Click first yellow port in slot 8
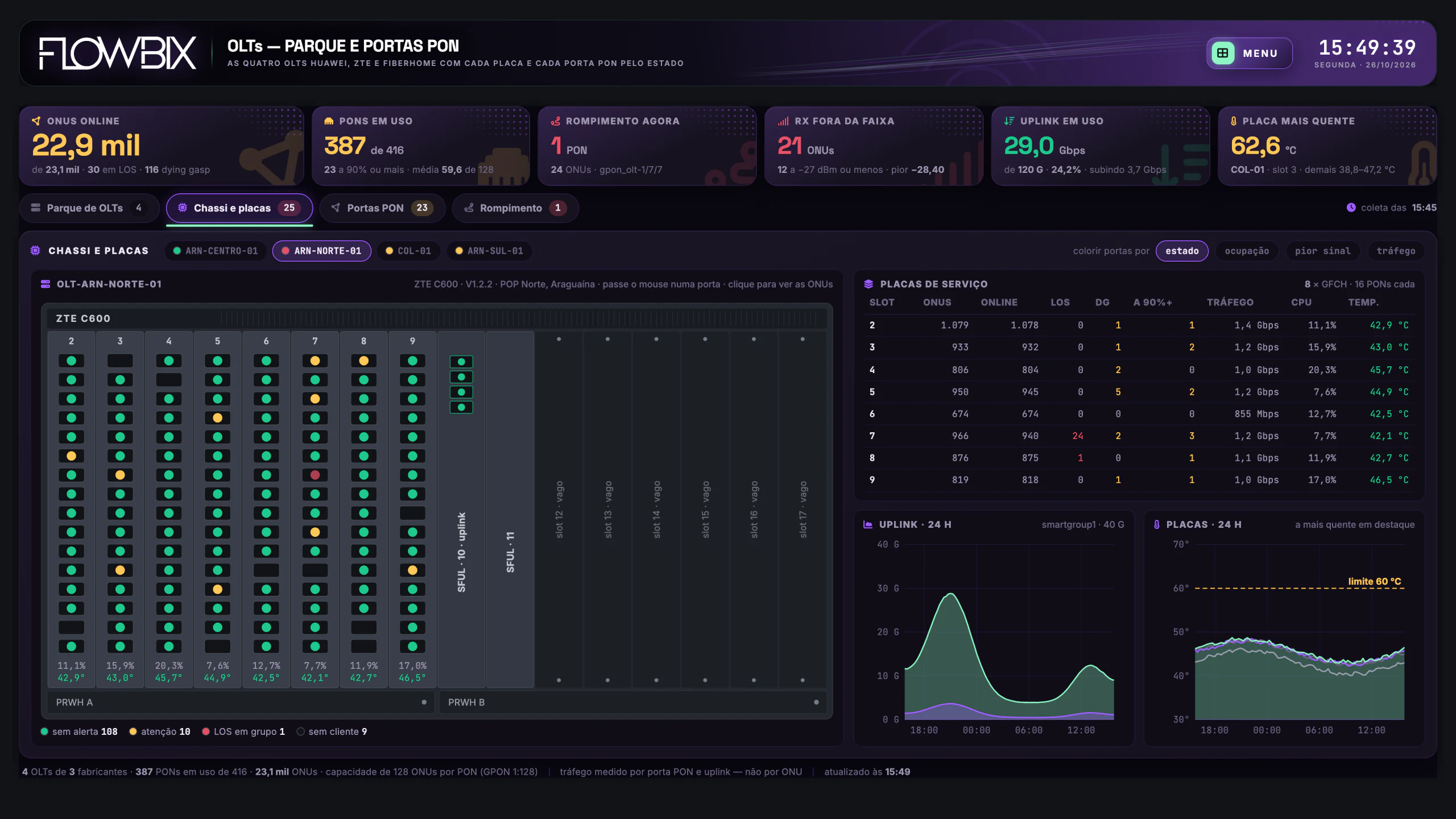1456x819 pixels. [364, 361]
